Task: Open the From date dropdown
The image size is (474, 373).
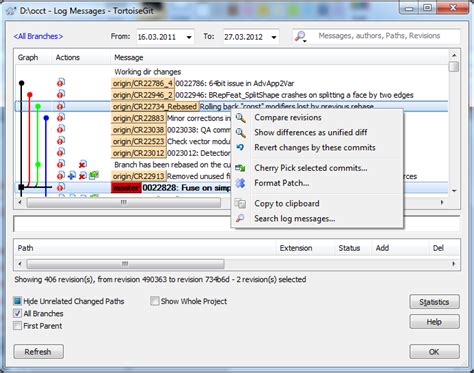Action: point(189,37)
